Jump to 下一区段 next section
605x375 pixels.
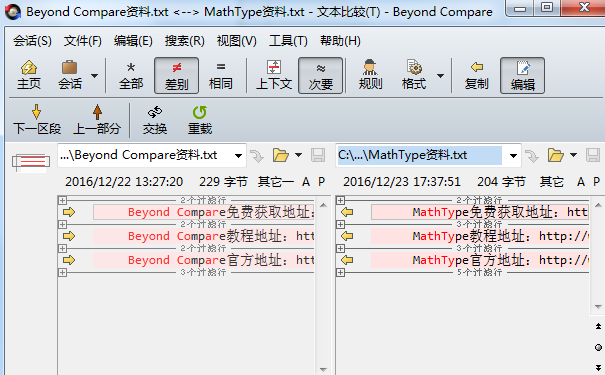click(37, 120)
